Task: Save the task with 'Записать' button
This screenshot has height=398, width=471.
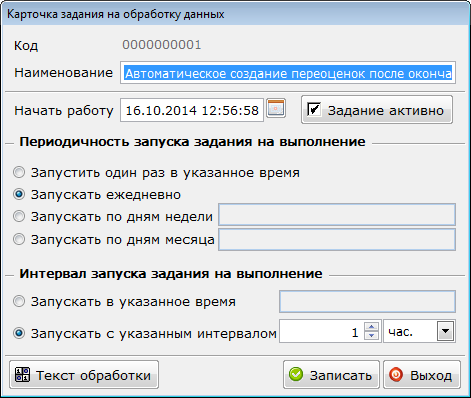Action: [331, 375]
